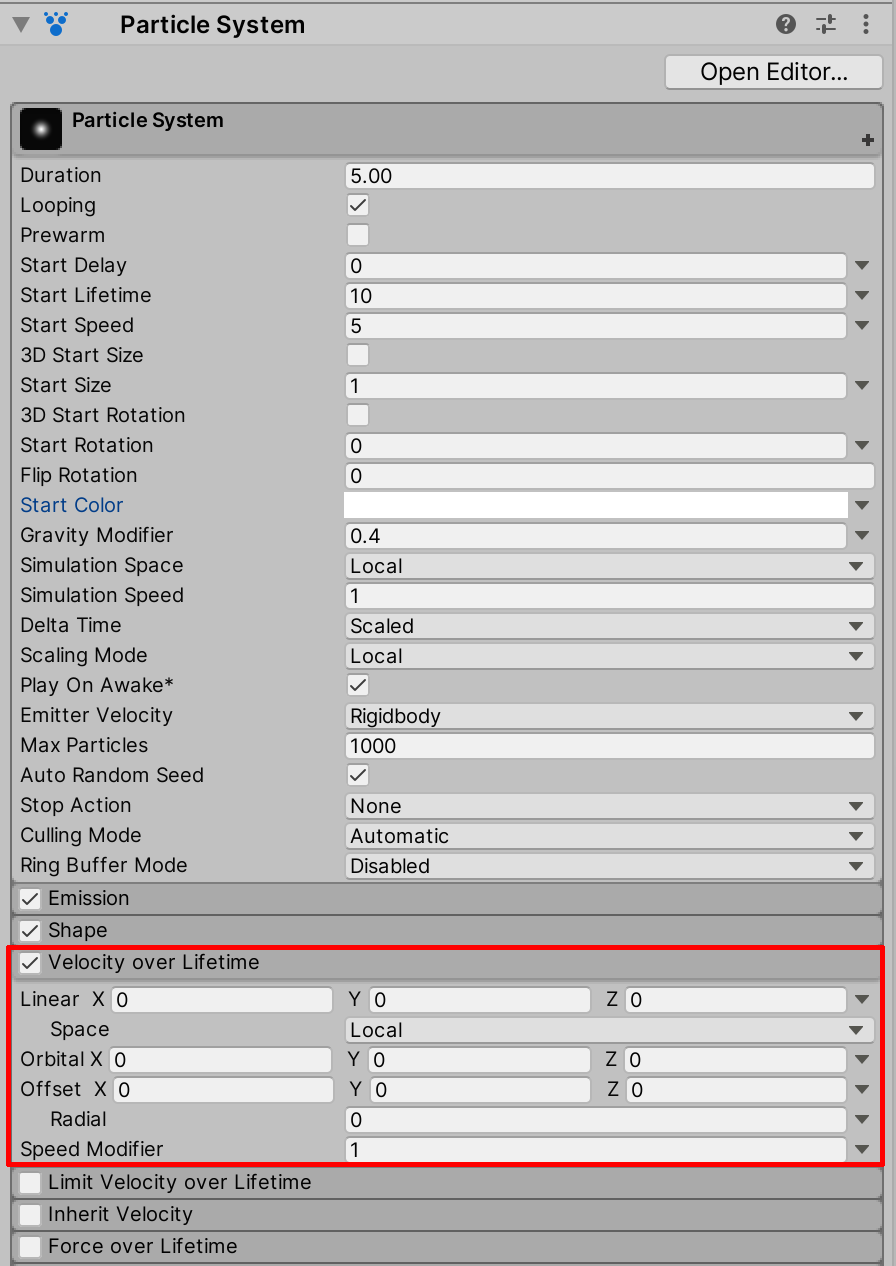Screen dimensions: 896x1266
Task: Click the Max Particles input field
Action: pyautogui.click(x=610, y=746)
